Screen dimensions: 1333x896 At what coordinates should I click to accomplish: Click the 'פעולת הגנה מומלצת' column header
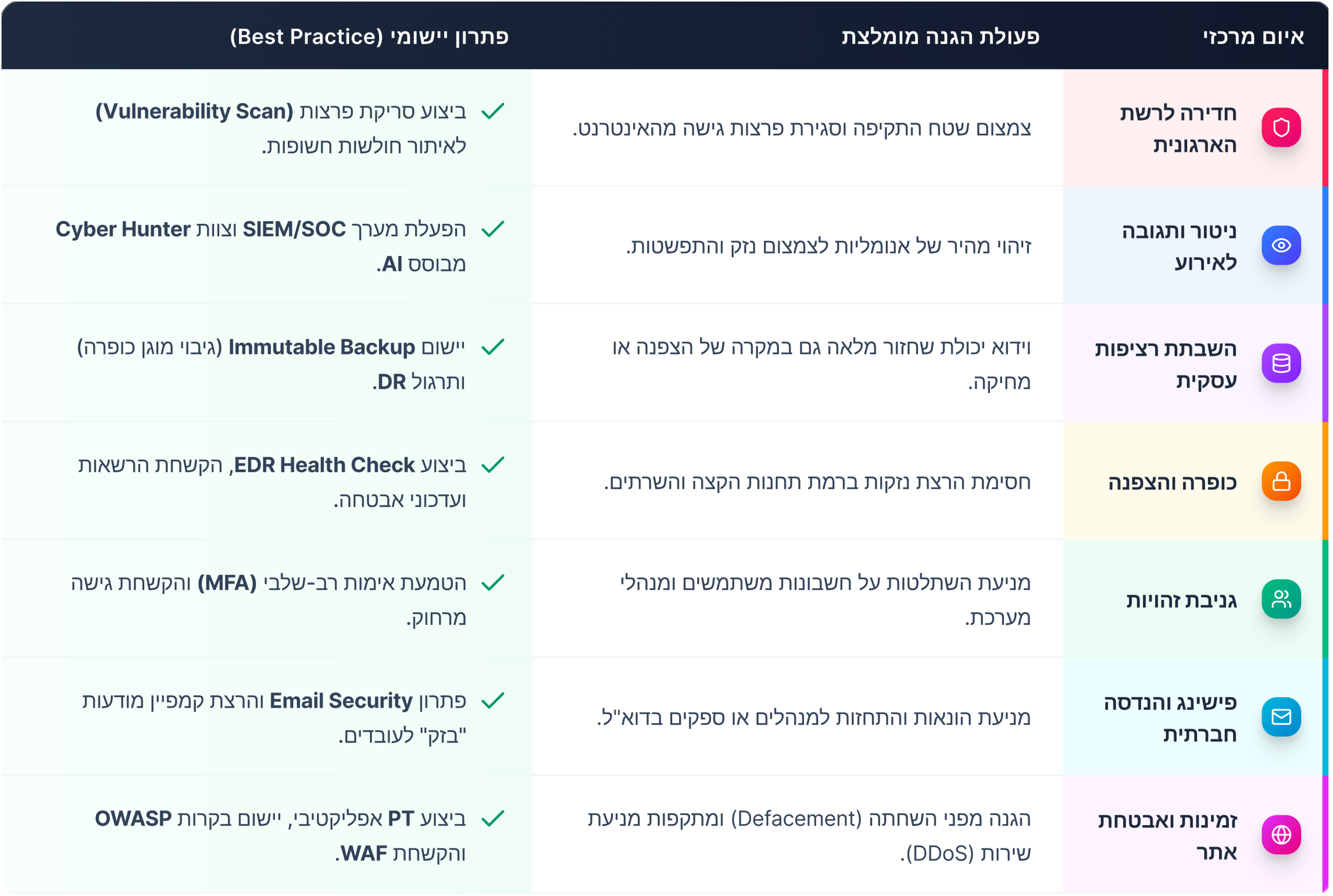click(940, 36)
